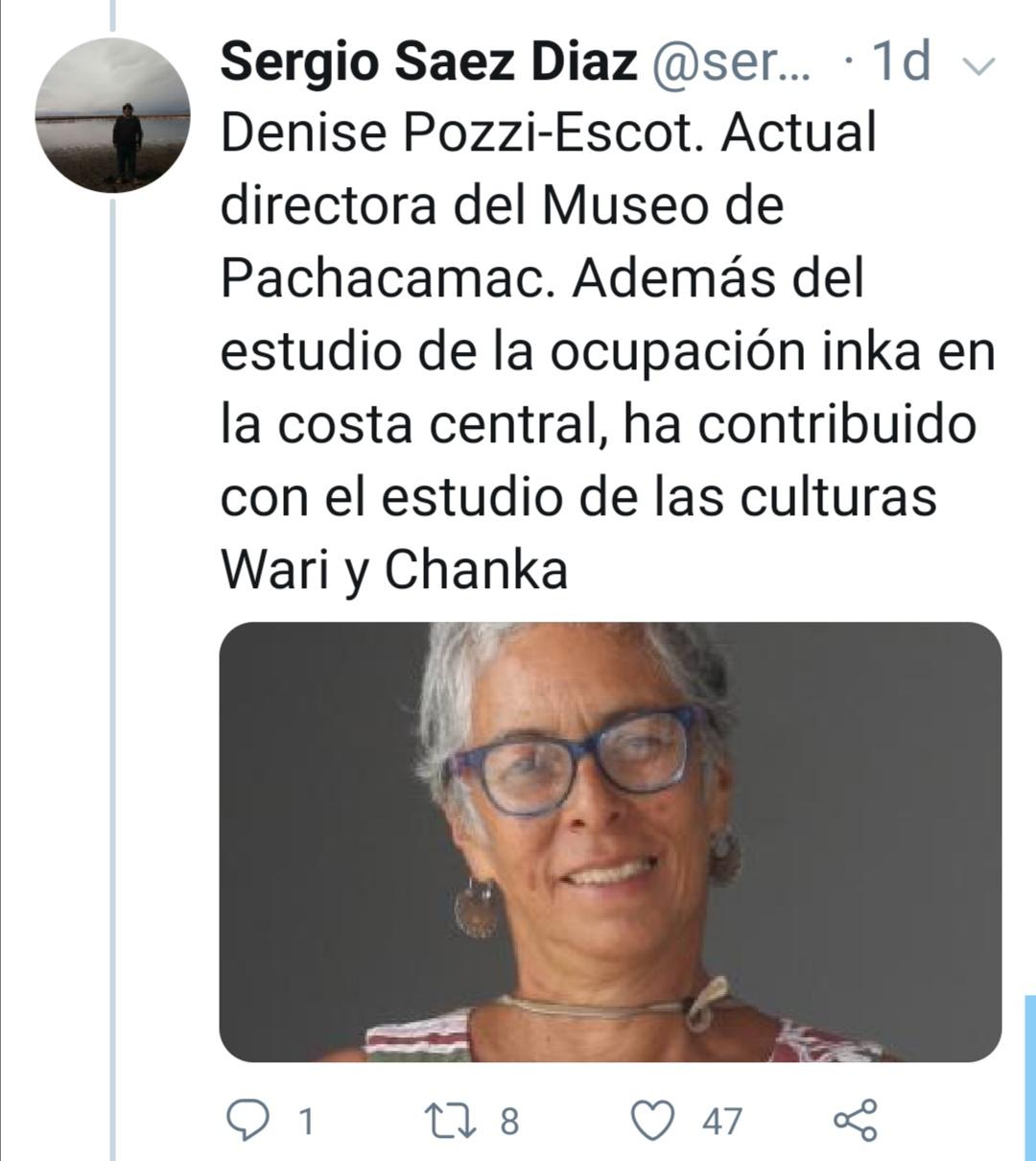Click the 'Pachacamac. Además del' text line
This screenshot has width=1036, height=1161.
pos(542,278)
